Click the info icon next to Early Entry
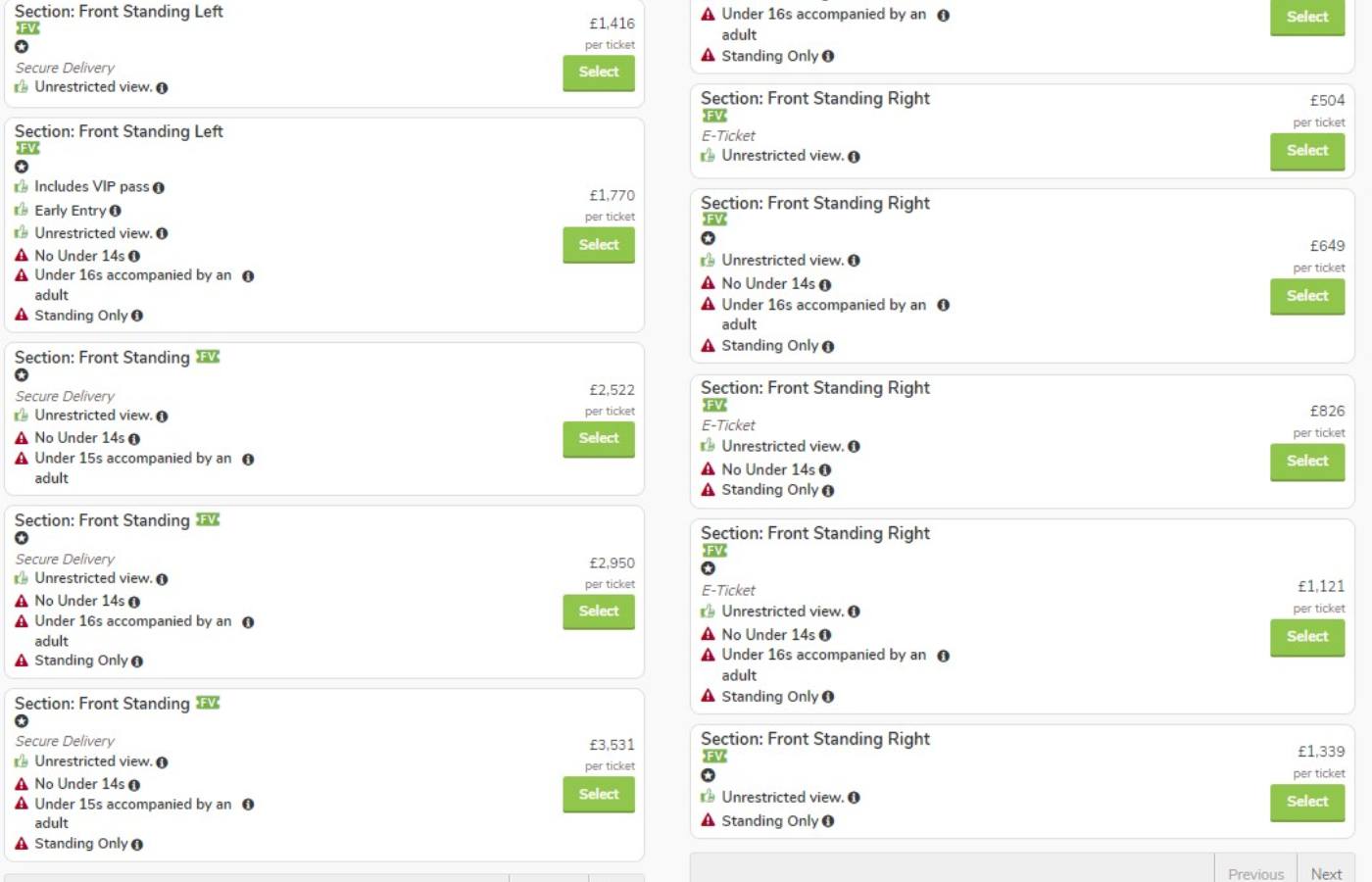 116,211
